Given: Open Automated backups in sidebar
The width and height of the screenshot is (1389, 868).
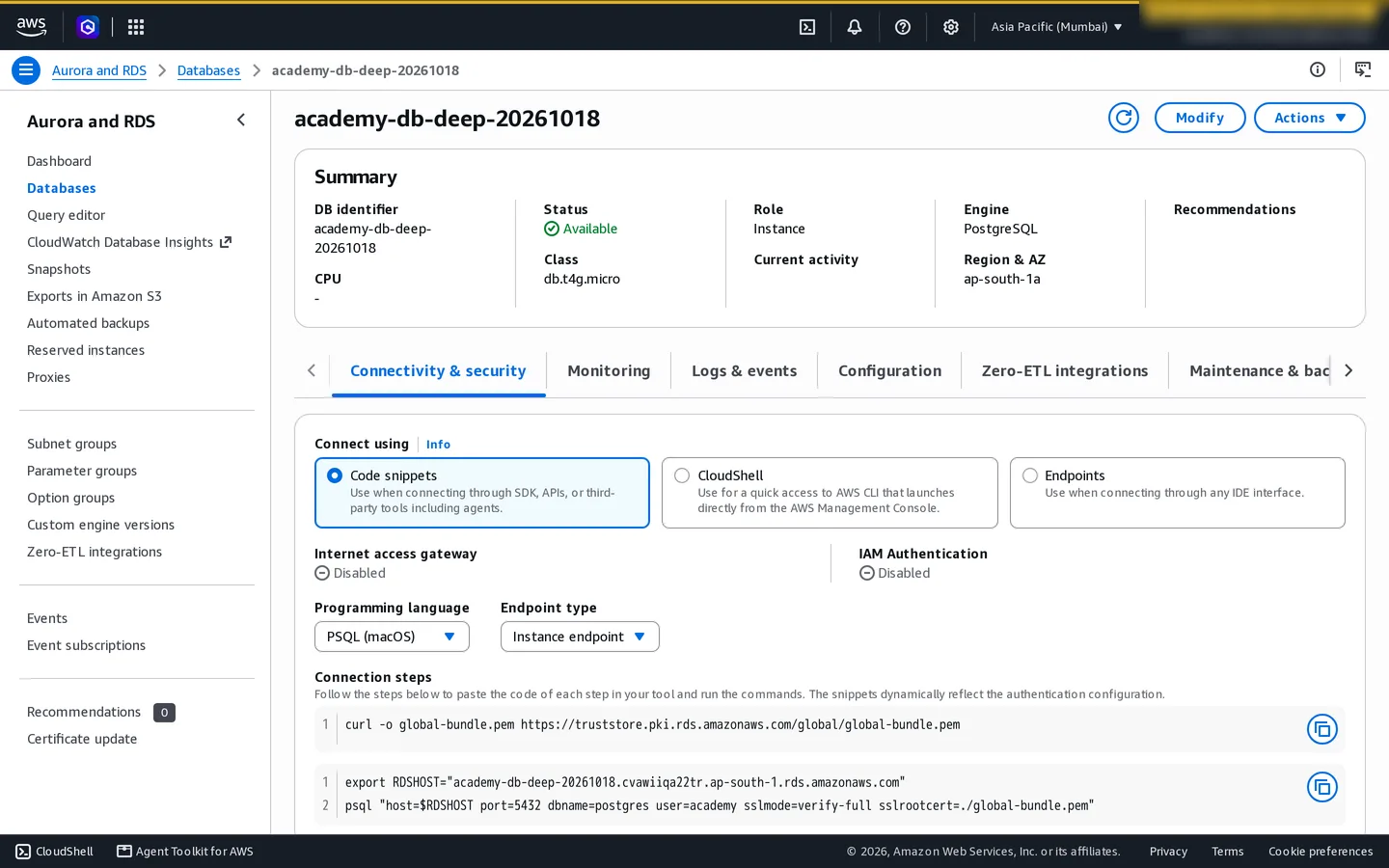Looking at the screenshot, I should pyautogui.click(x=88, y=323).
